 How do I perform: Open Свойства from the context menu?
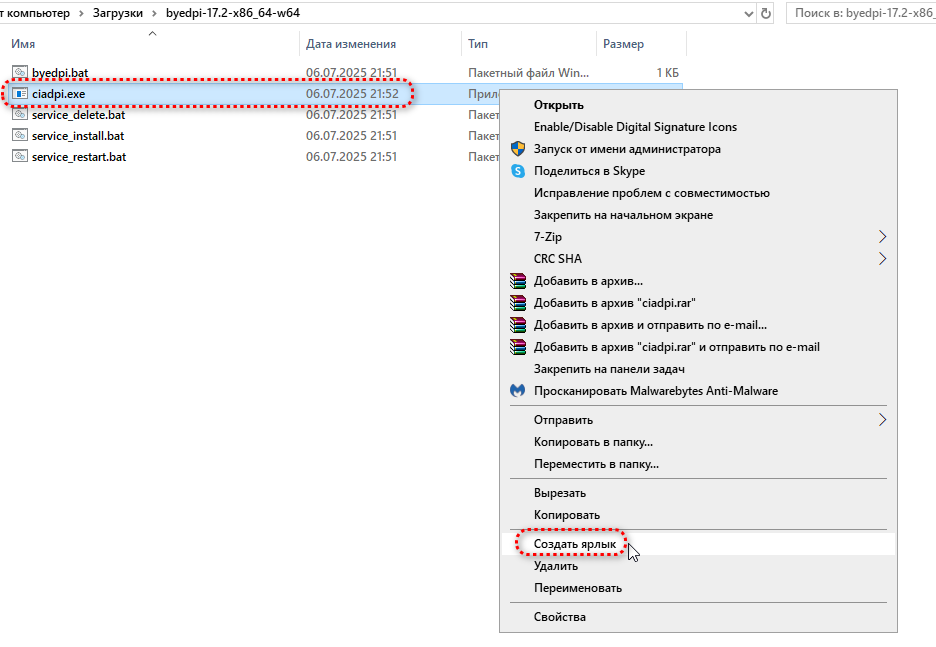(559, 617)
